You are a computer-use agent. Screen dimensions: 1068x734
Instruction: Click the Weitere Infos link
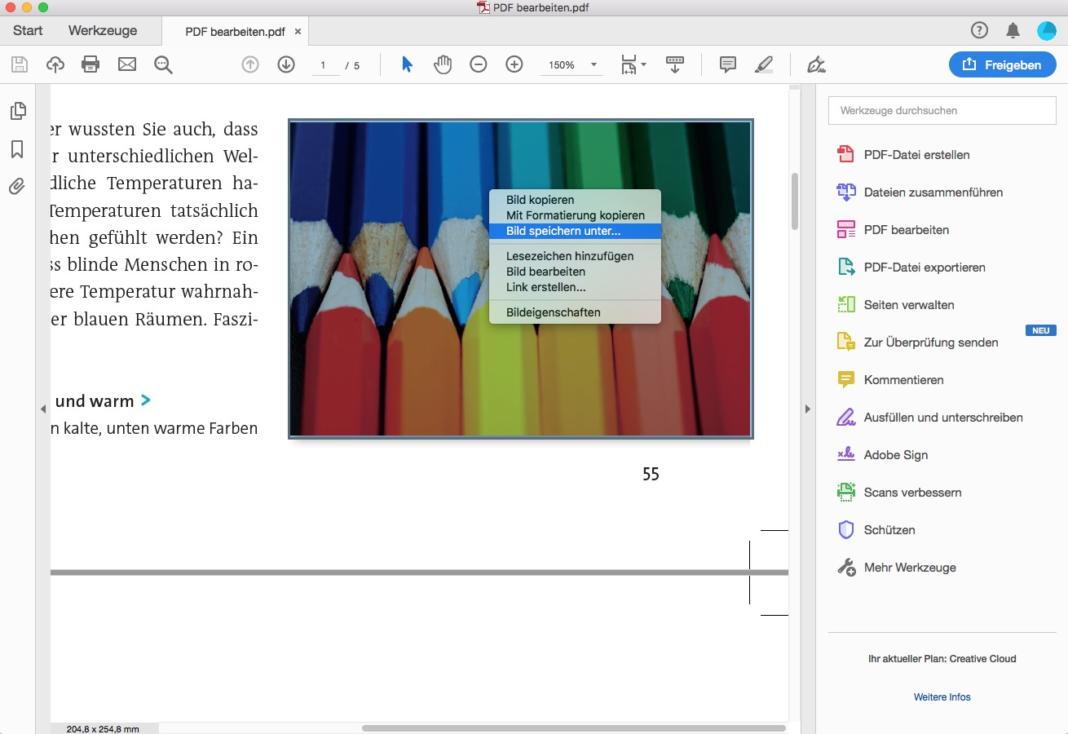click(x=942, y=697)
